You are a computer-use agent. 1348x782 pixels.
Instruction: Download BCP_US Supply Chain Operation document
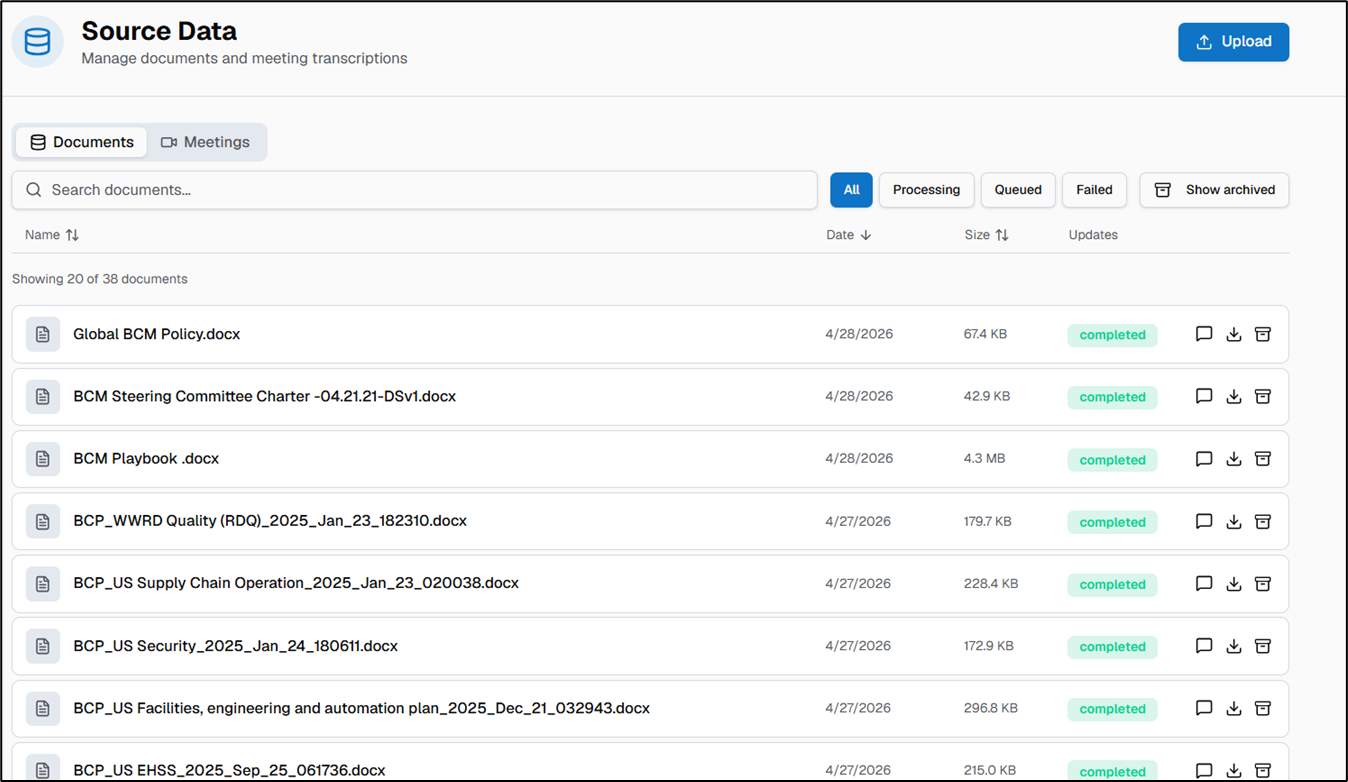click(1234, 584)
